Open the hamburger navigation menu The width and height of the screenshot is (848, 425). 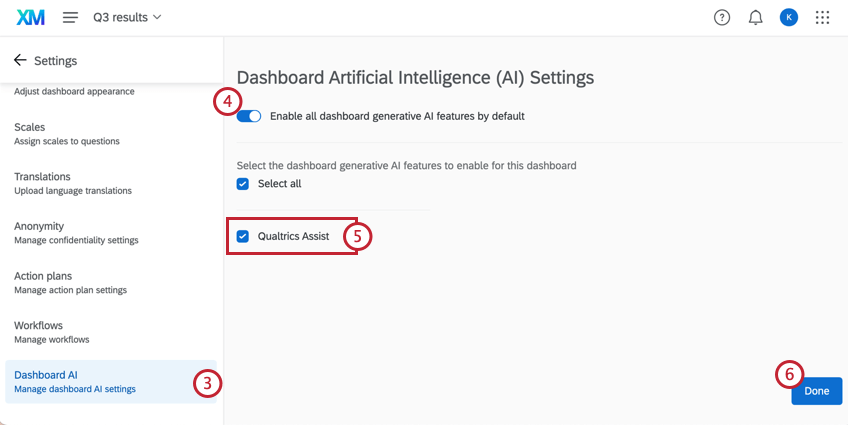pos(70,17)
